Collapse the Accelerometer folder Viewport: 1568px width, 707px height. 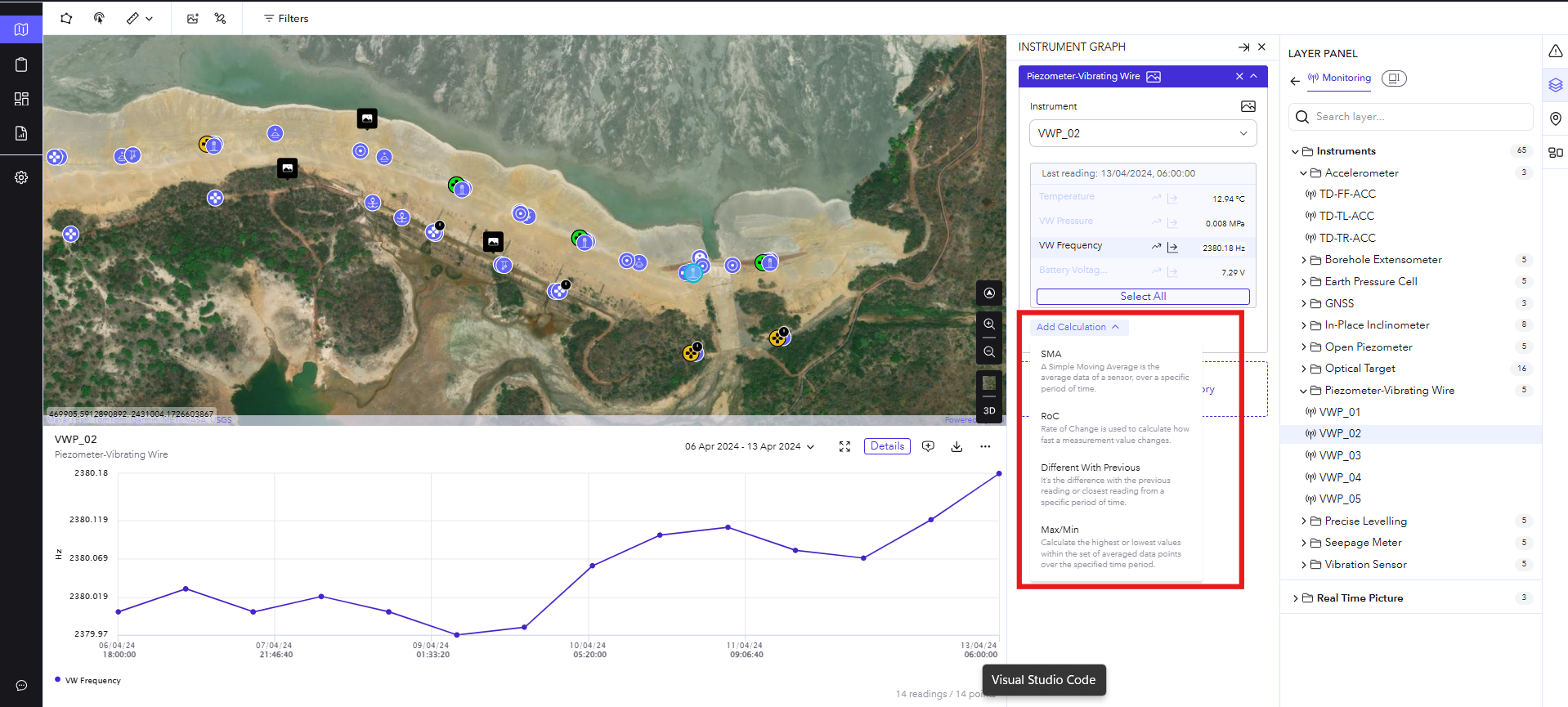1303,173
